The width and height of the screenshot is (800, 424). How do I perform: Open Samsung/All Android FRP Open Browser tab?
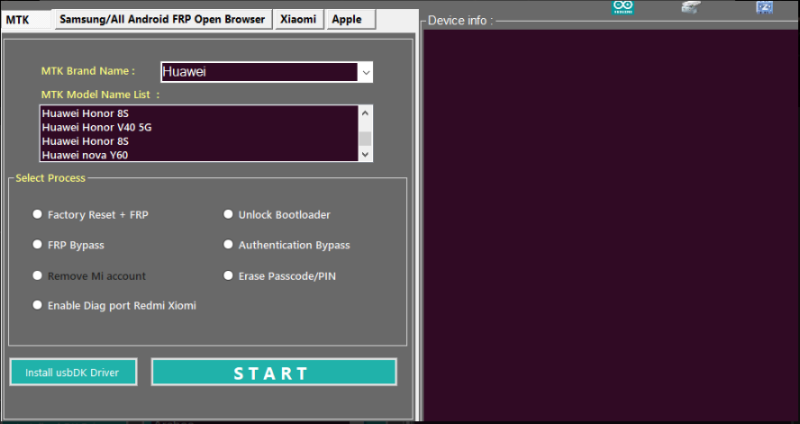[x=163, y=20]
